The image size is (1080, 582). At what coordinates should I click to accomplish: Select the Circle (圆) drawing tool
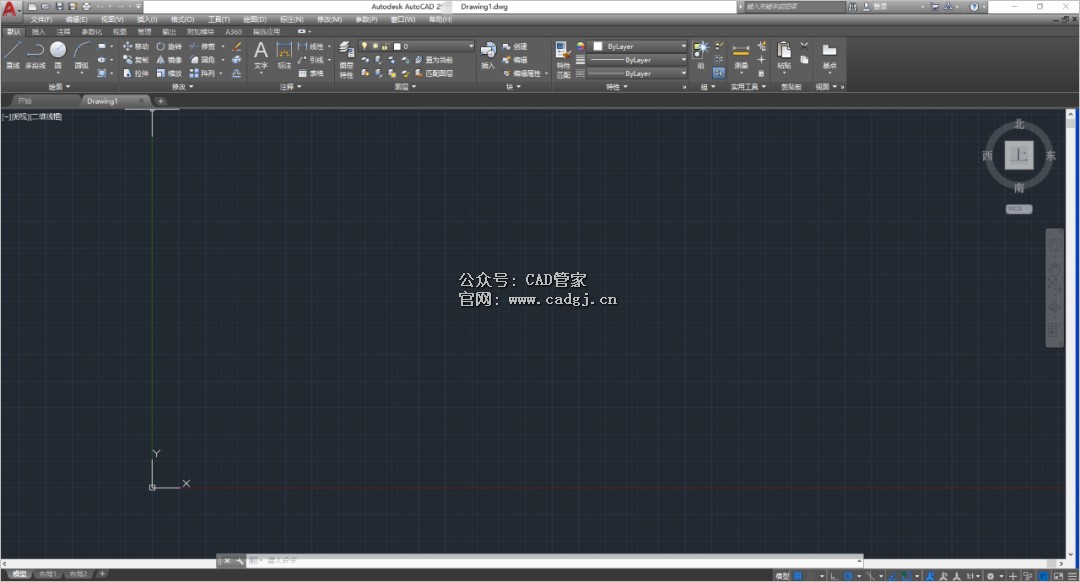tap(58, 55)
